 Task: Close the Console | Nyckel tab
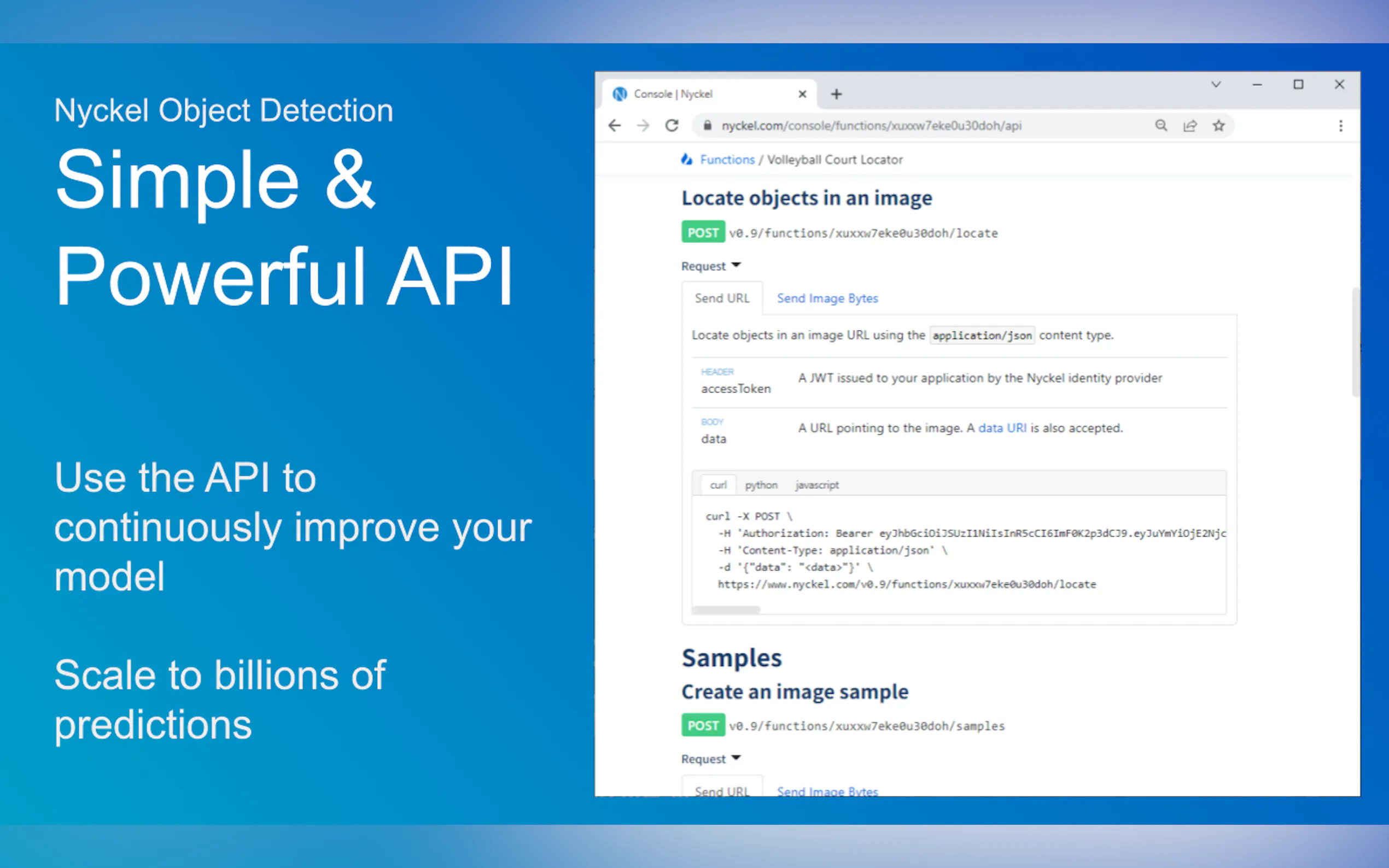(x=803, y=94)
